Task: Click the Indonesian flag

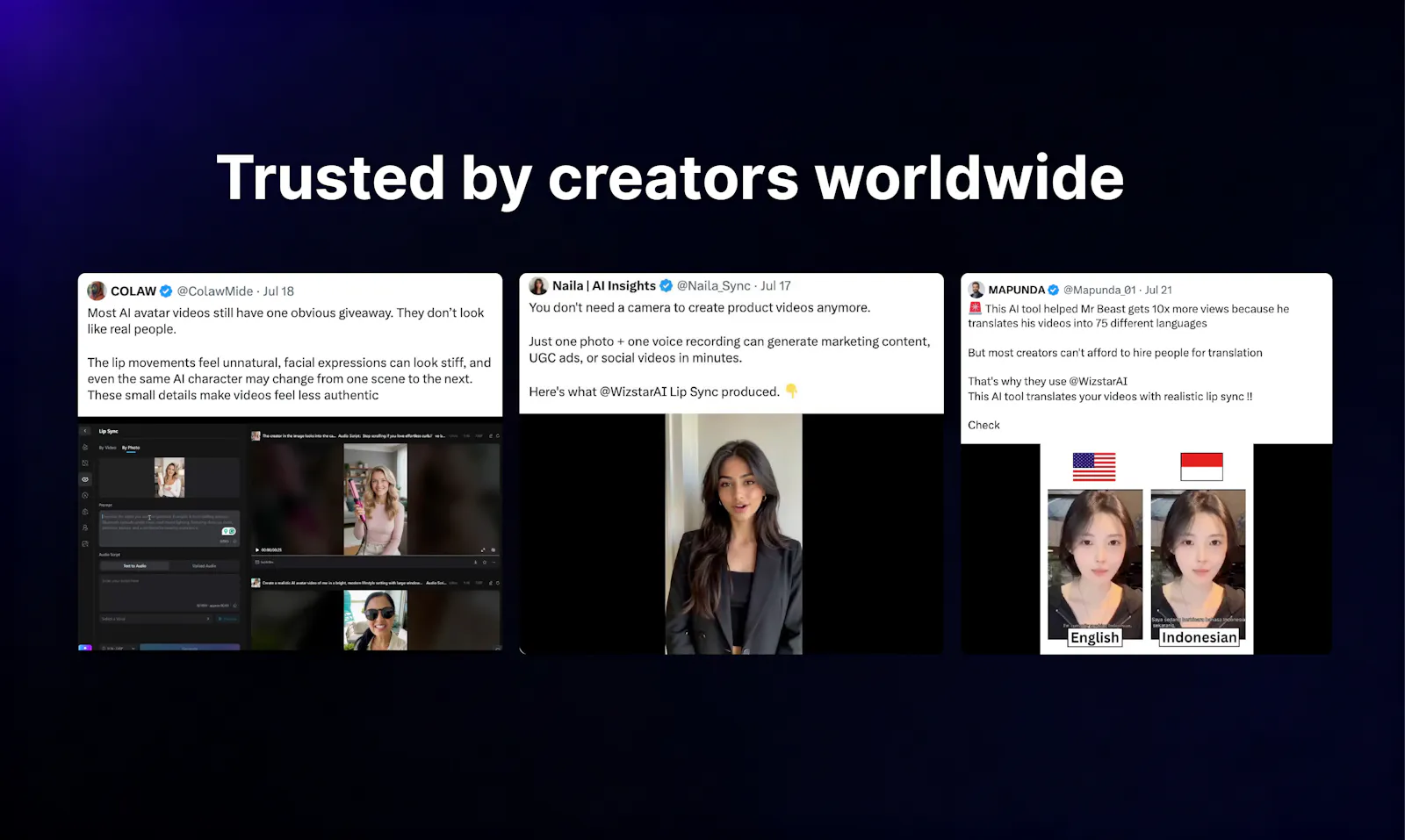Action: pos(1201,467)
